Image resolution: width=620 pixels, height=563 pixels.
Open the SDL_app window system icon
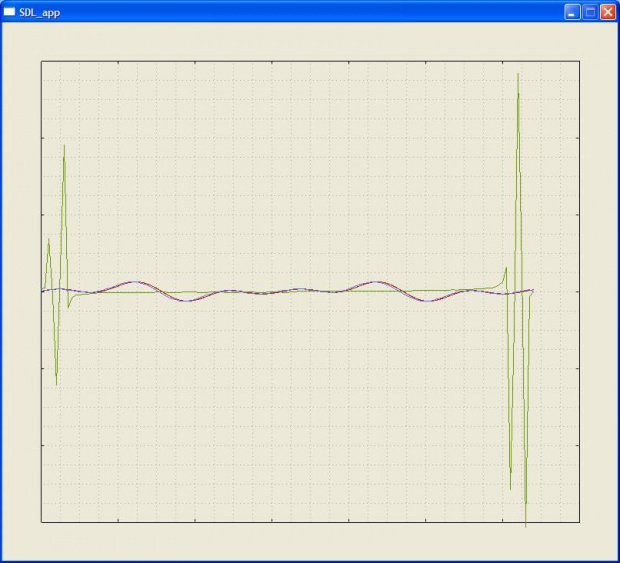(9, 12)
